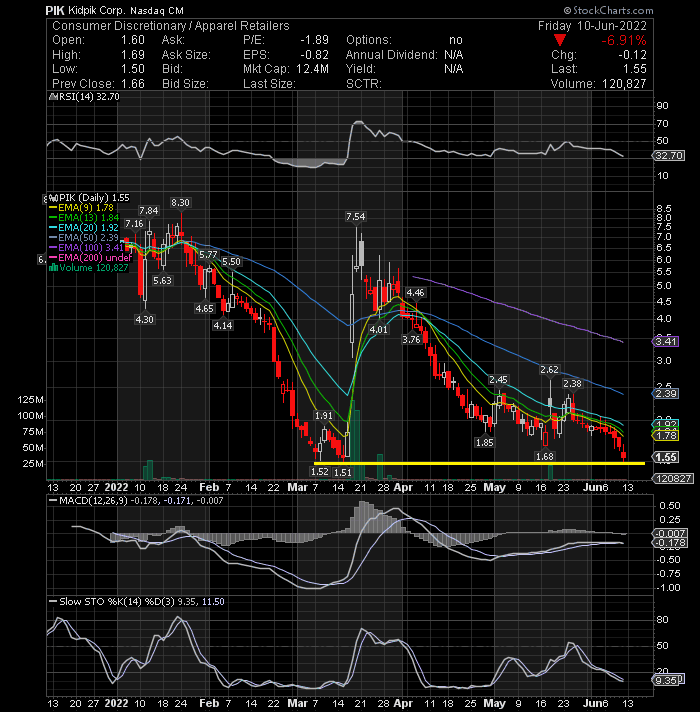Image resolution: width=700 pixels, height=712 pixels.
Task: Select the -6.91% percent change value
Action: pos(624,40)
